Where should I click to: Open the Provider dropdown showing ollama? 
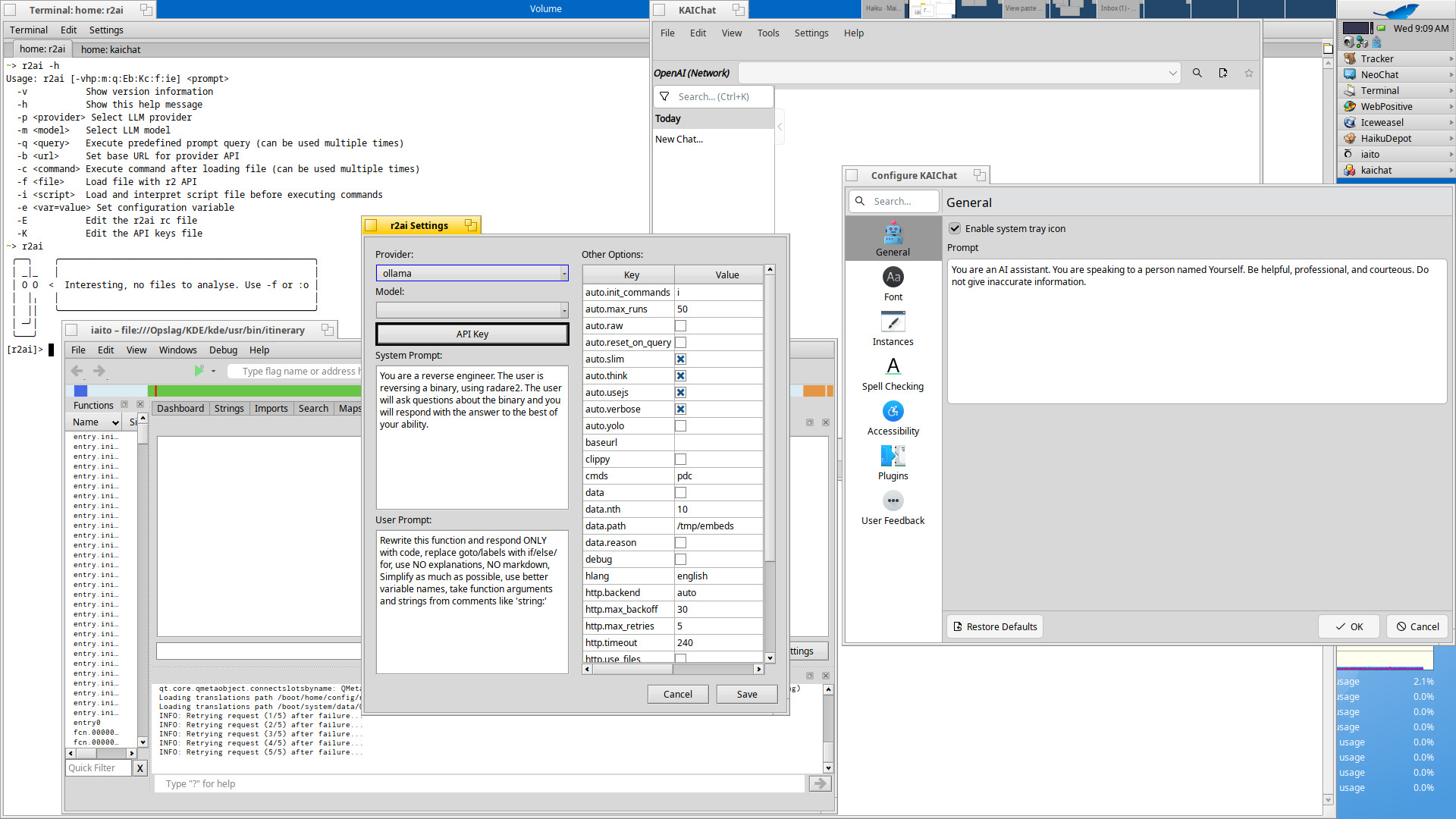(x=472, y=273)
